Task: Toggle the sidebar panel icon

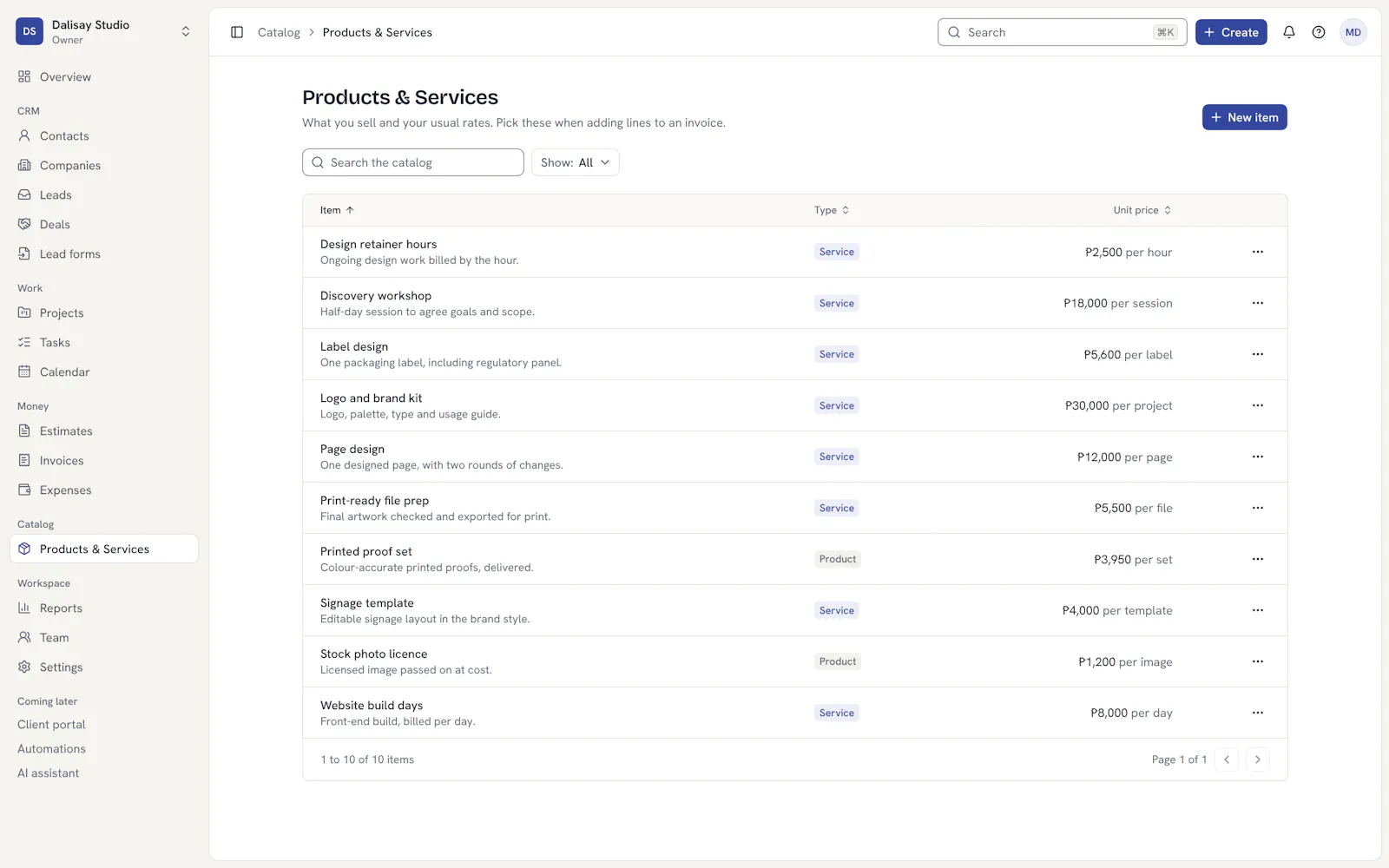Action: [237, 32]
